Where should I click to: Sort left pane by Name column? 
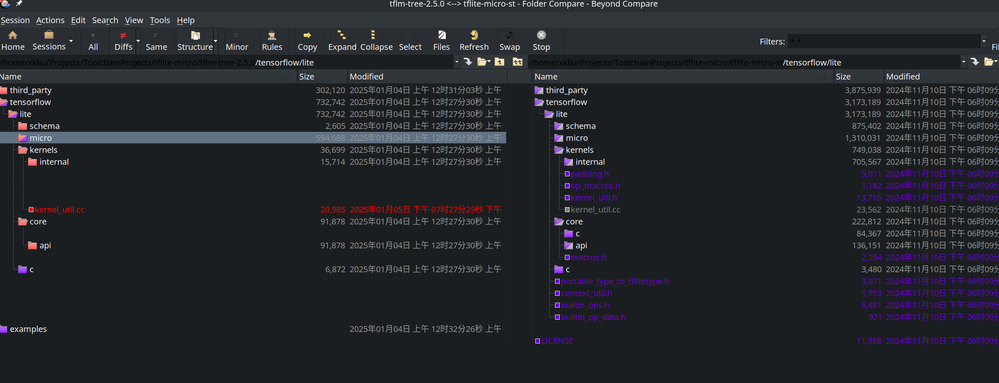coord(148,76)
